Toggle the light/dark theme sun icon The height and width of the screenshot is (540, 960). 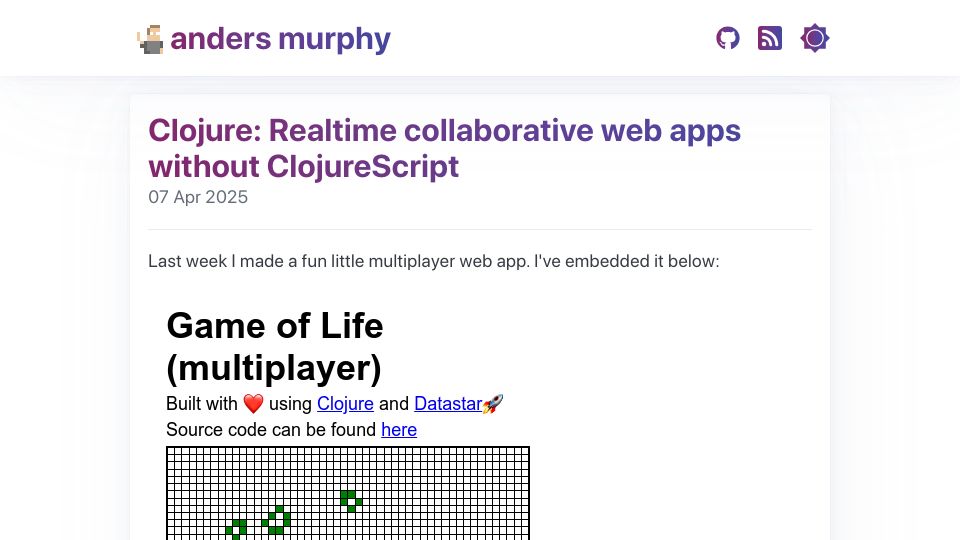coord(815,39)
